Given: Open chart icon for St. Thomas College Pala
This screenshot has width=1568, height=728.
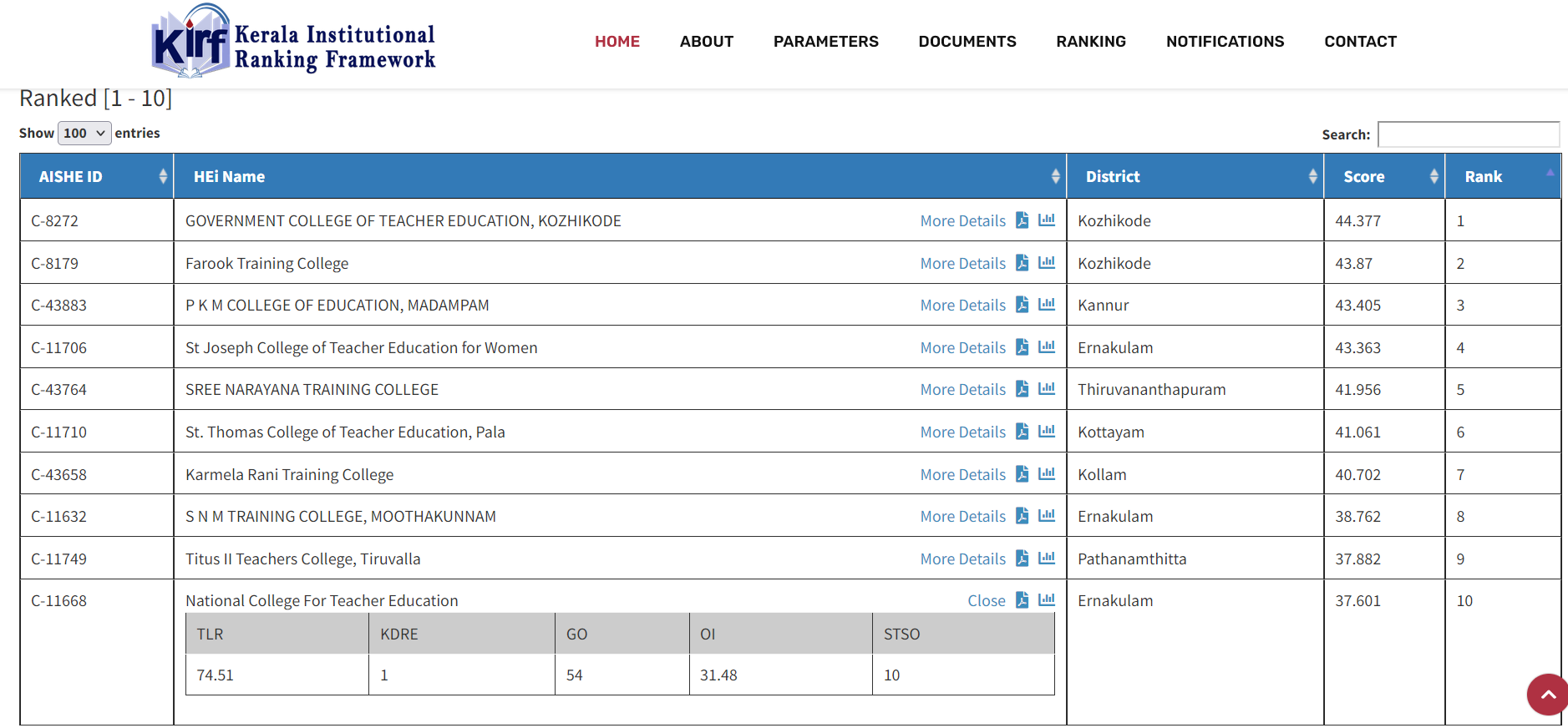Looking at the screenshot, I should [1047, 431].
